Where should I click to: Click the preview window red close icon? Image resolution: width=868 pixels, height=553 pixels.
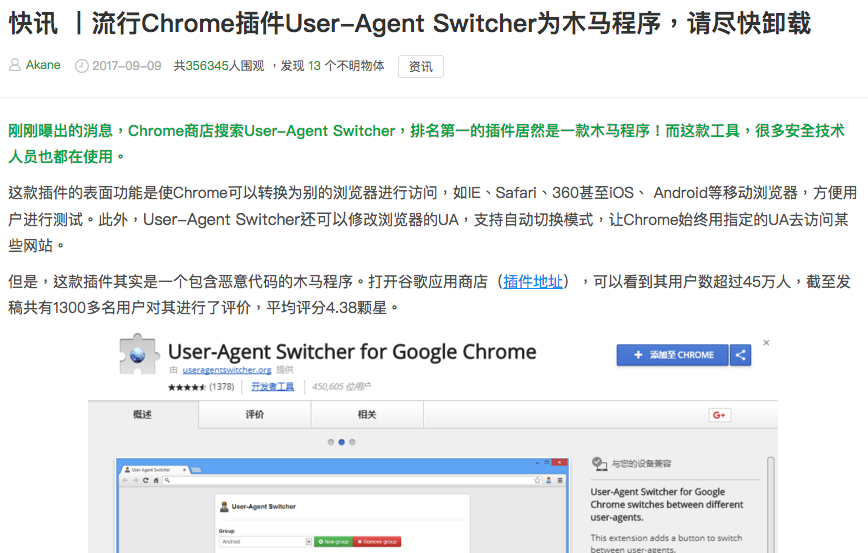coord(559,462)
